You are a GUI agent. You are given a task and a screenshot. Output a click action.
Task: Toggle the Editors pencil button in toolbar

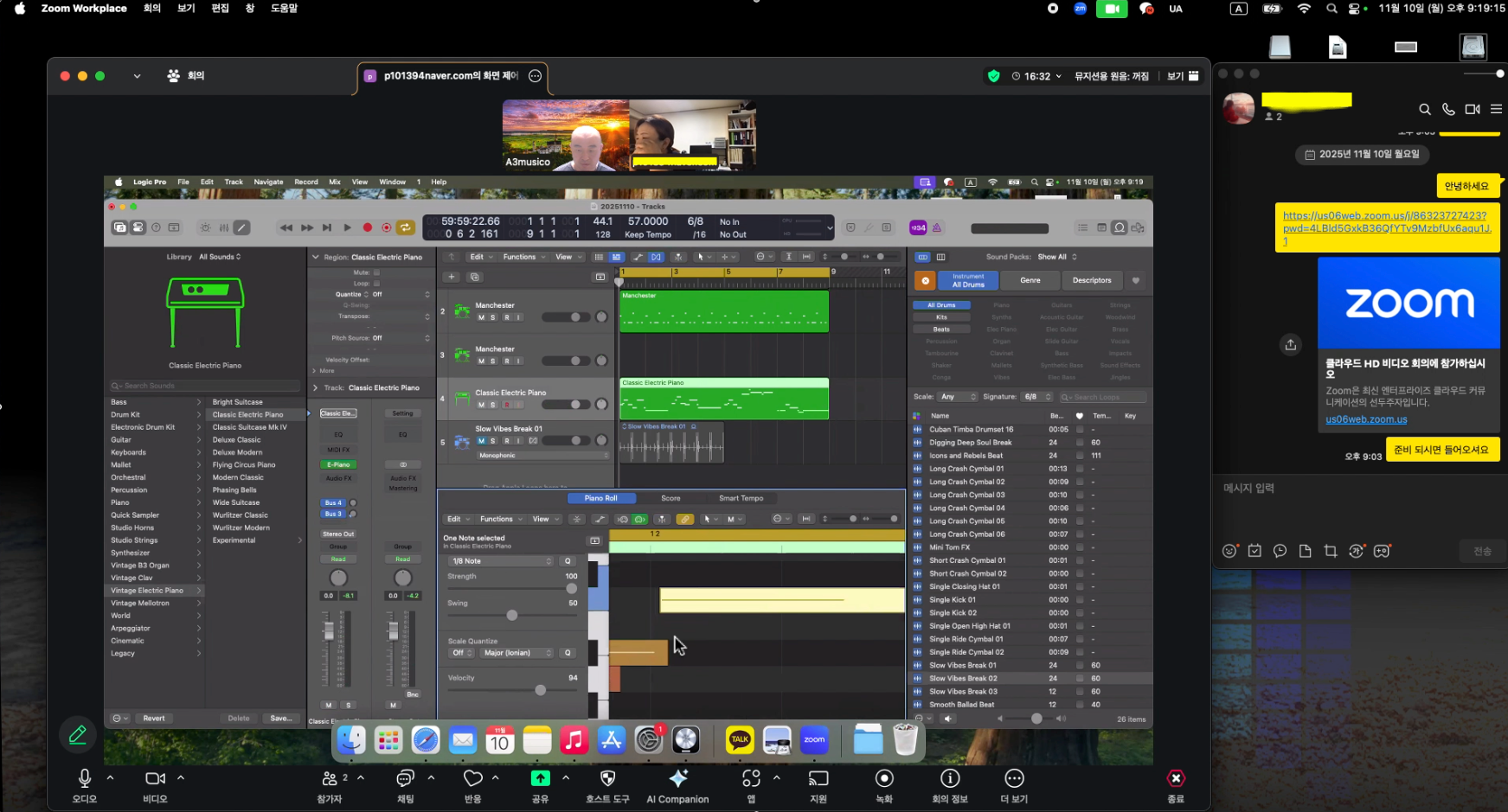click(242, 227)
